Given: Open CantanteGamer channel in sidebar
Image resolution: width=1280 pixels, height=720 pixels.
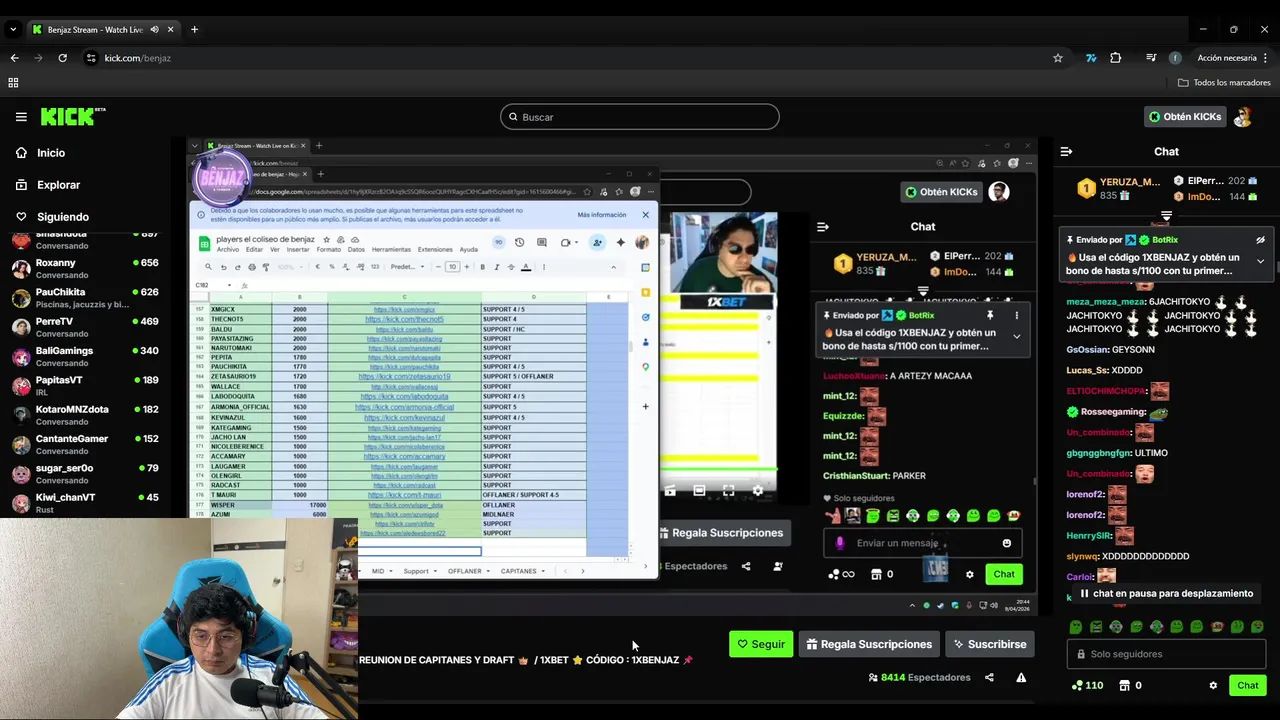Looking at the screenshot, I should (x=86, y=444).
